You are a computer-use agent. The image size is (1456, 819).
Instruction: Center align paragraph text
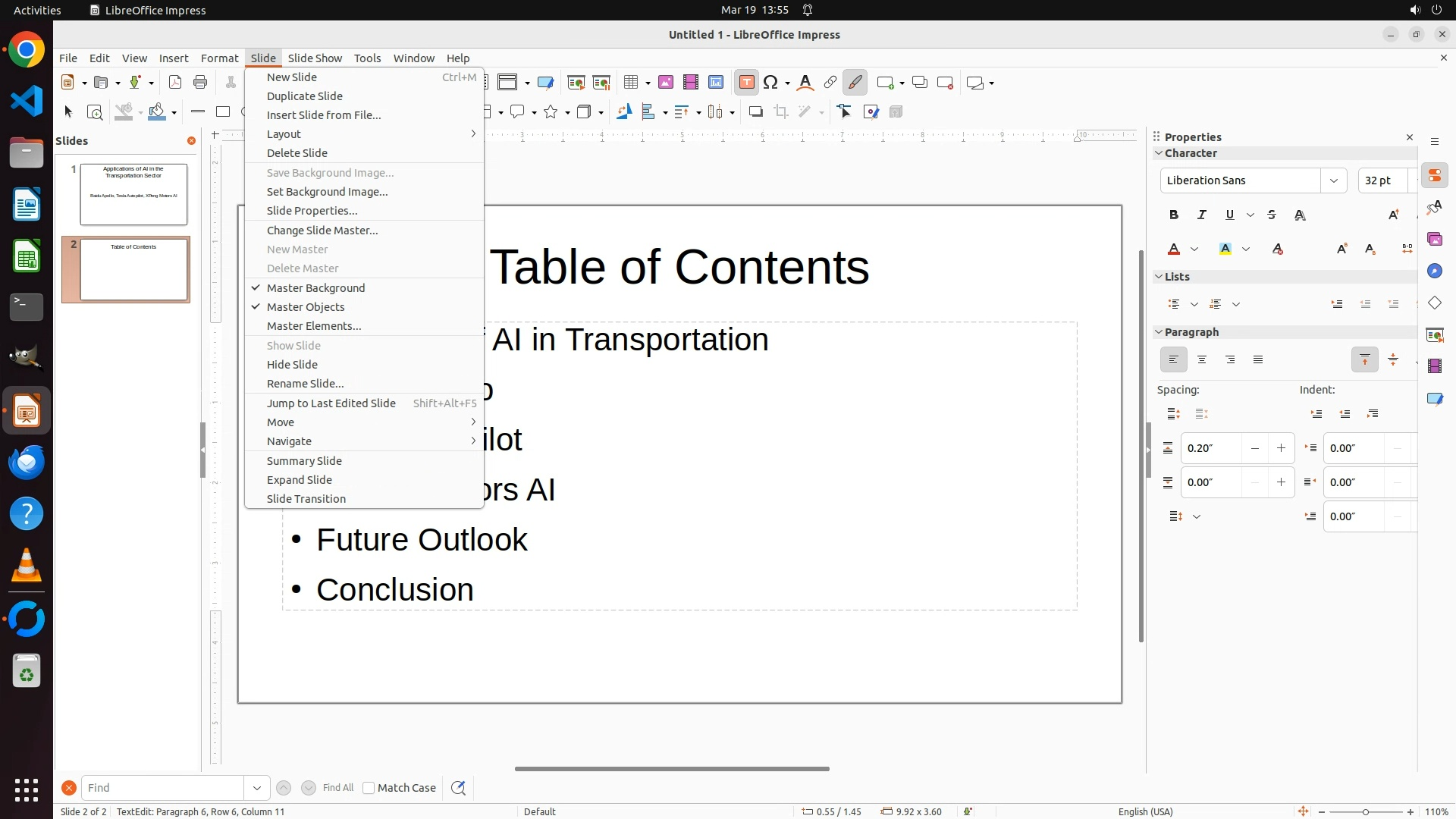pos(1202,360)
